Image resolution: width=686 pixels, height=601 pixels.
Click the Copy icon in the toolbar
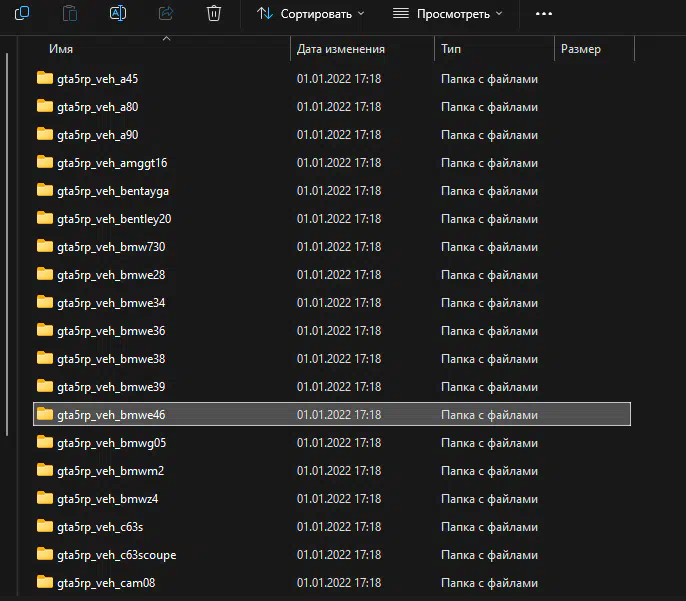click(x=22, y=13)
